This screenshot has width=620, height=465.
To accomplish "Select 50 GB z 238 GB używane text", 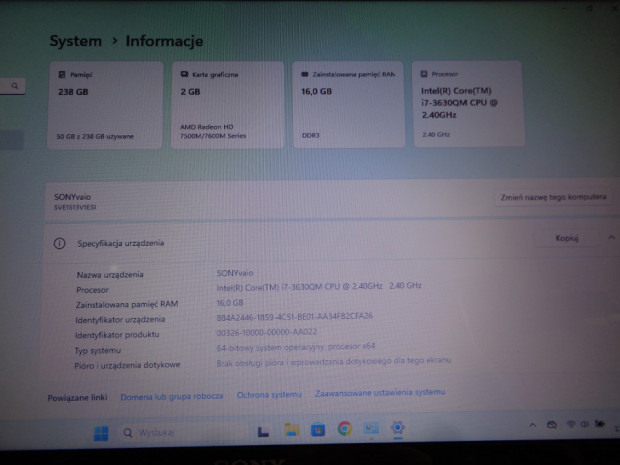I will (x=95, y=136).
